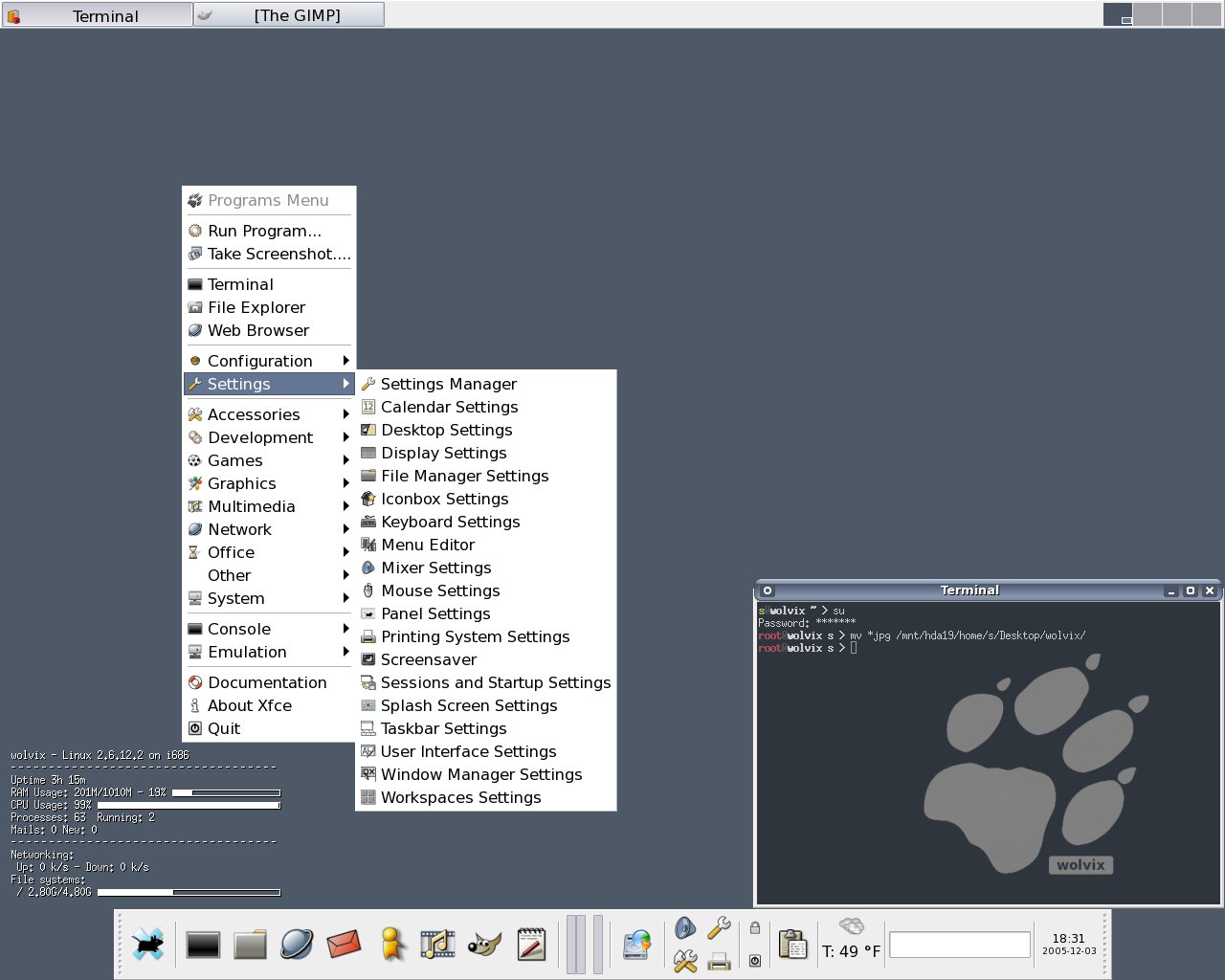The width and height of the screenshot is (1225, 980).
Task: Click the GIMP taskbar button at top
Action: (289, 14)
